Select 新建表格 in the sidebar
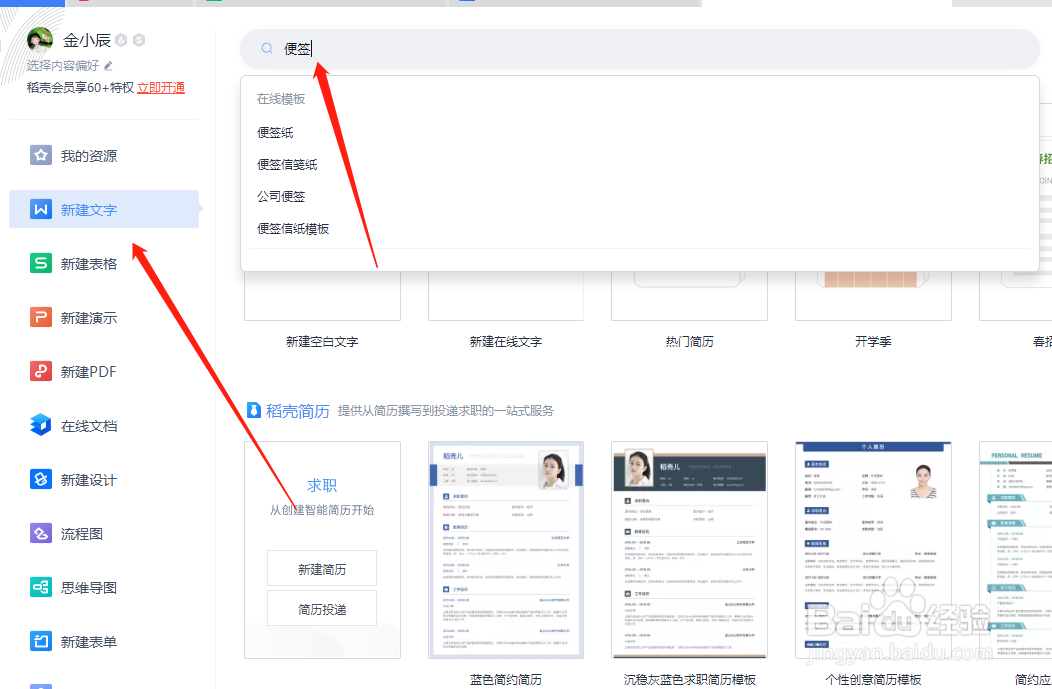Image resolution: width=1052 pixels, height=689 pixels. click(x=104, y=263)
